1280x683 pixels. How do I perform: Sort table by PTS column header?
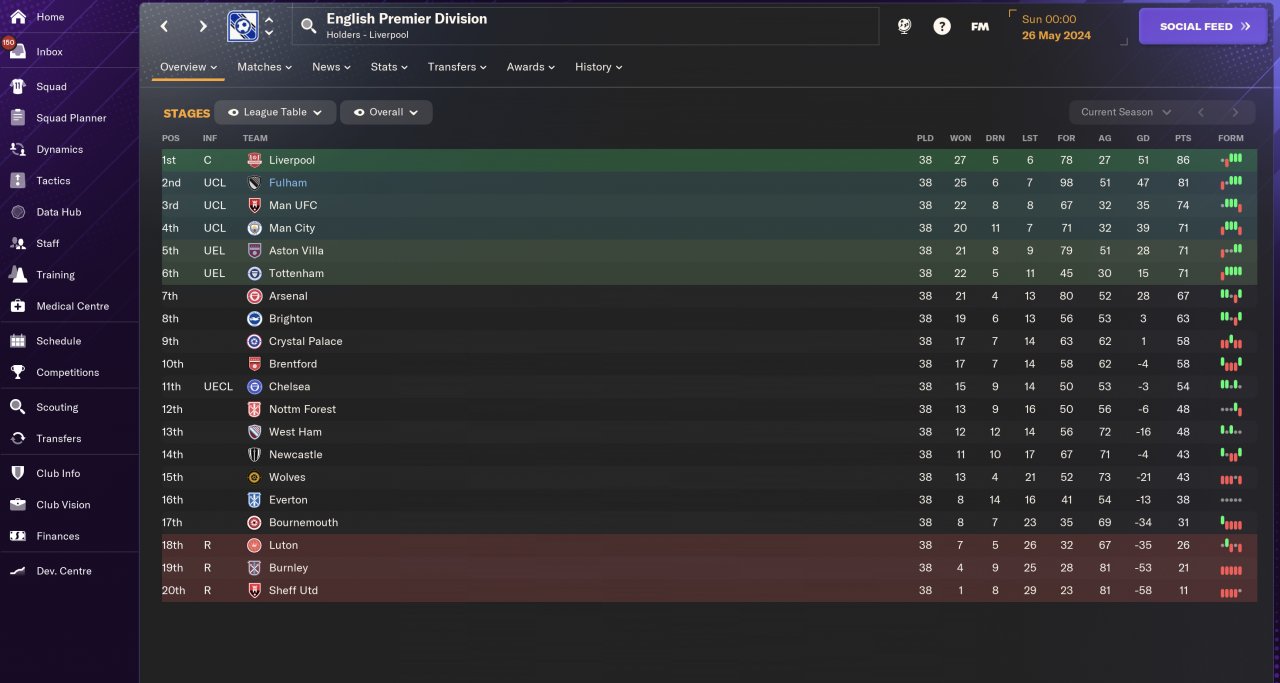tap(1183, 138)
